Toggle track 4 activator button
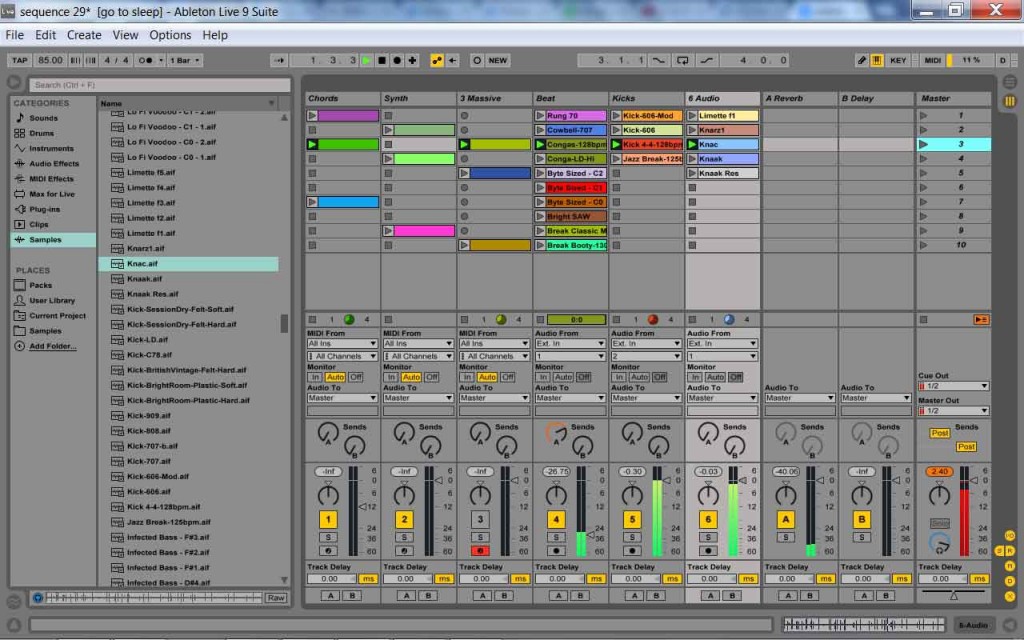This screenshot has width=1024, height=640. [x=556, y=519]
